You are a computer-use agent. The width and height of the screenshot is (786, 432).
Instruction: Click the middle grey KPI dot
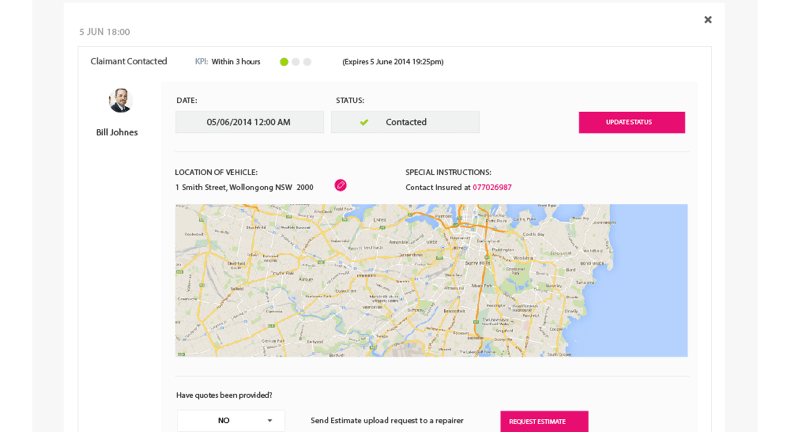pos(296,62)
